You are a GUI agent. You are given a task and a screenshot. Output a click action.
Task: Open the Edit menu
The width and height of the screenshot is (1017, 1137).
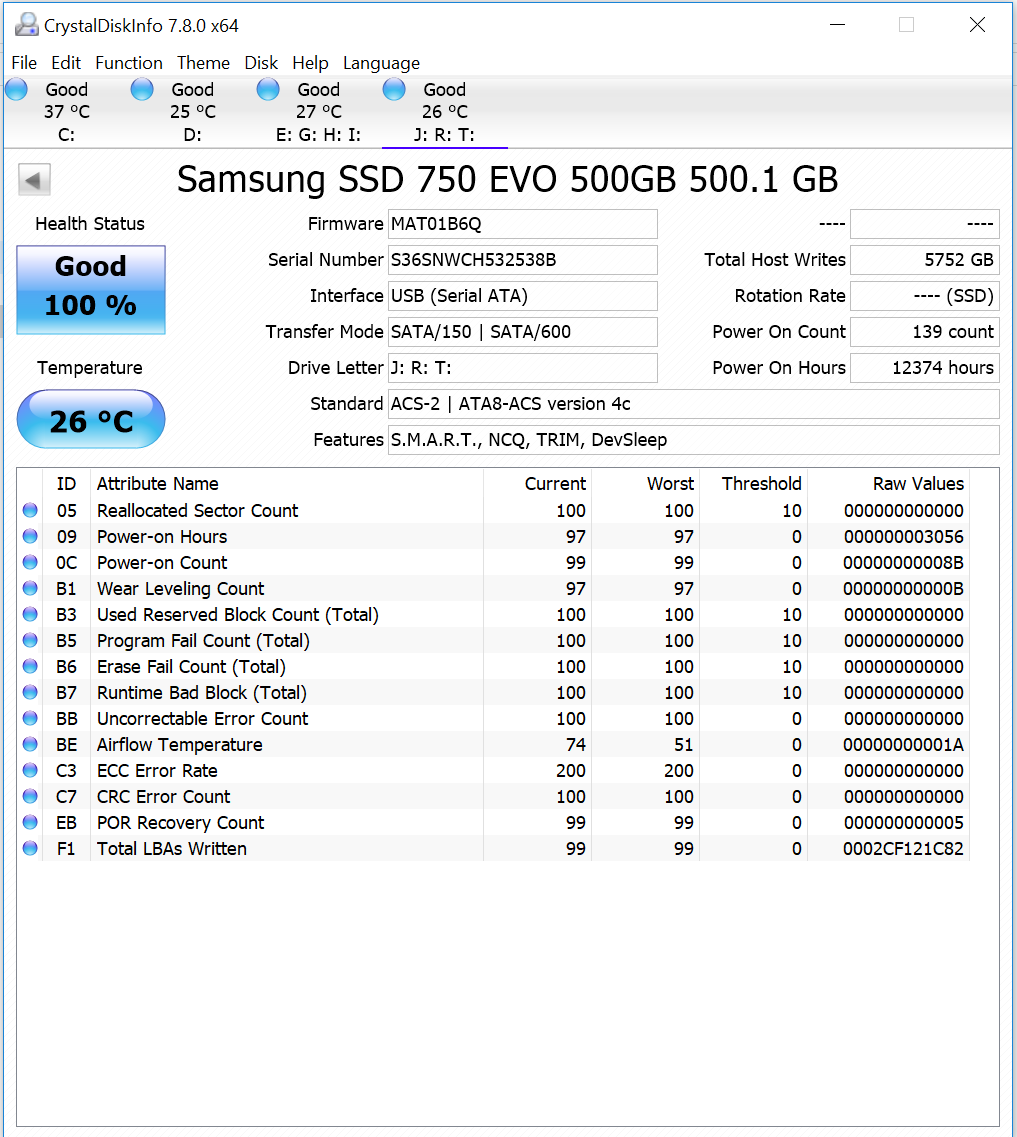pos(66,63)
